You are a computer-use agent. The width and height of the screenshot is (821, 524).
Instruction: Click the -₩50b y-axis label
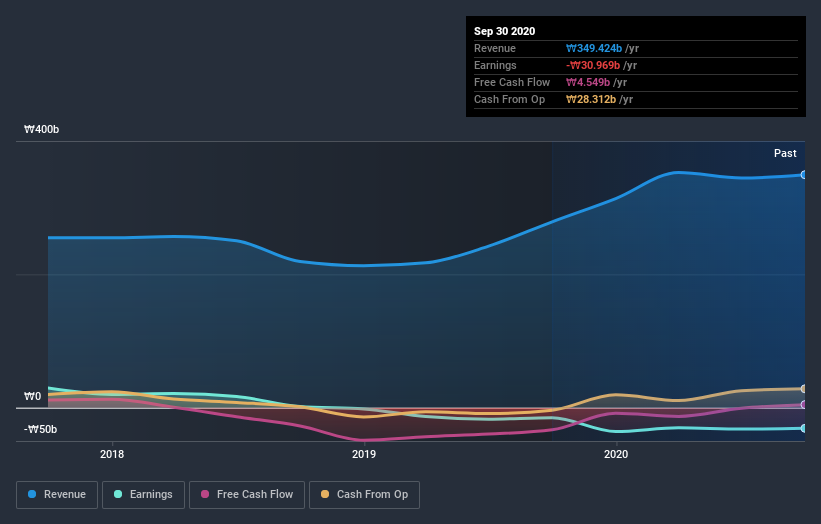point(40,429)
